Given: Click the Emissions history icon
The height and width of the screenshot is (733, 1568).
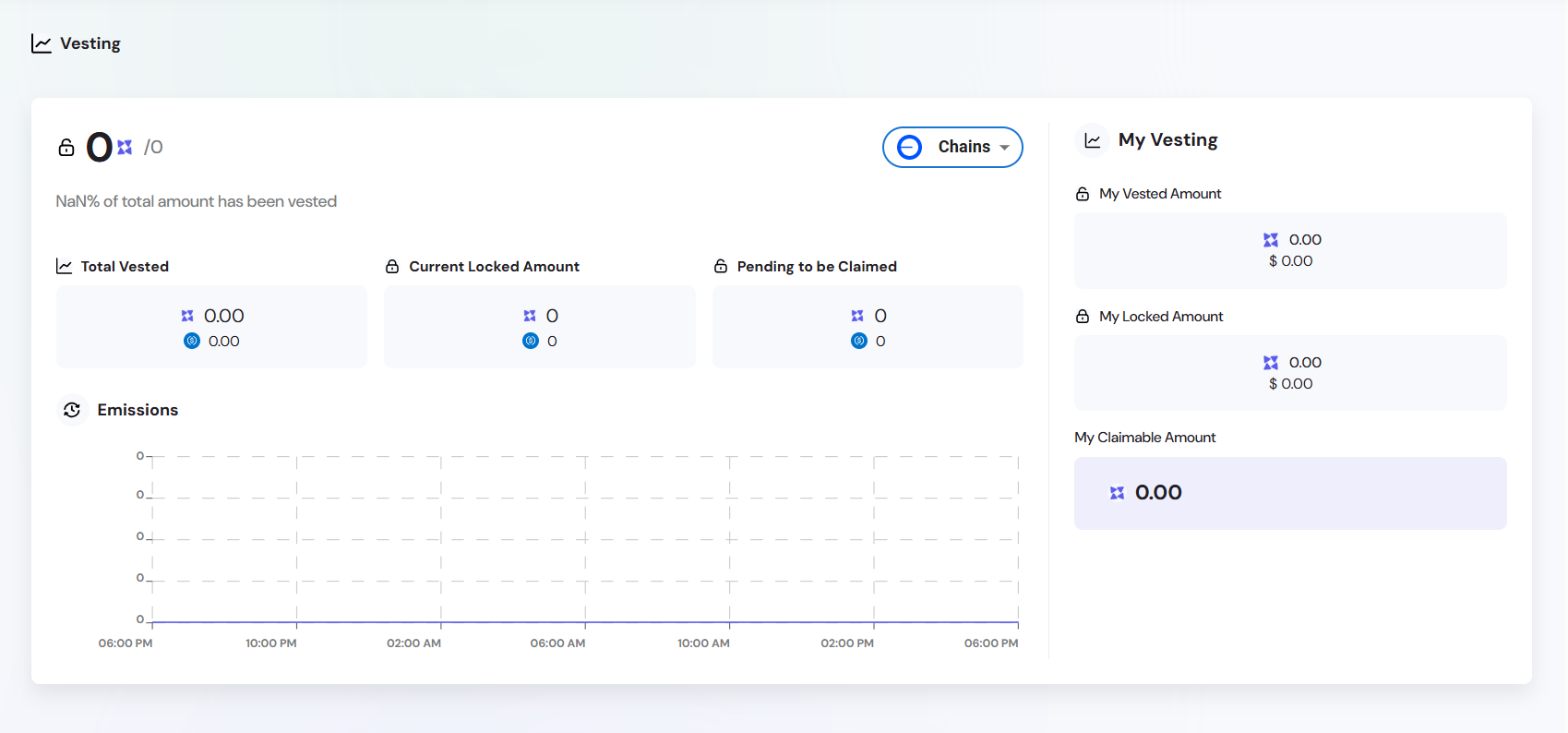Looking at the screenshot, I should (x=72, y=410).
